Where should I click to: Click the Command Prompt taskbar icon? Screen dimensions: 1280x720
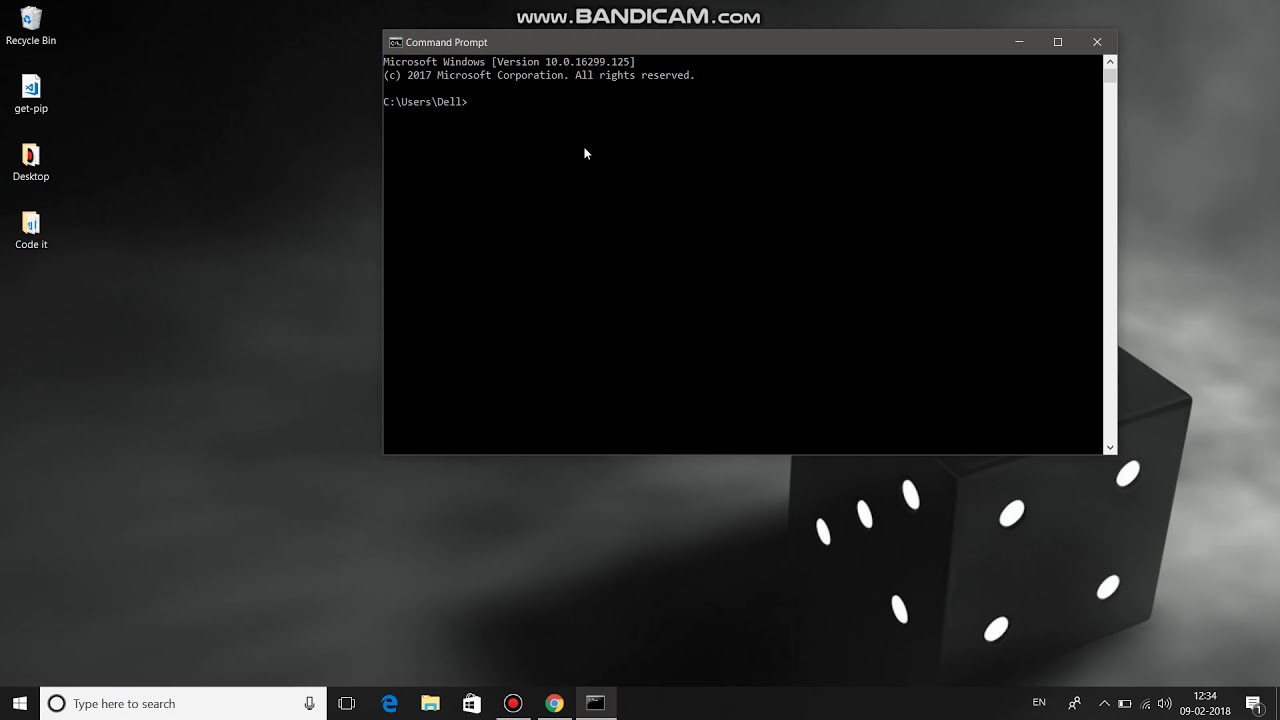[x=595, y=703]
